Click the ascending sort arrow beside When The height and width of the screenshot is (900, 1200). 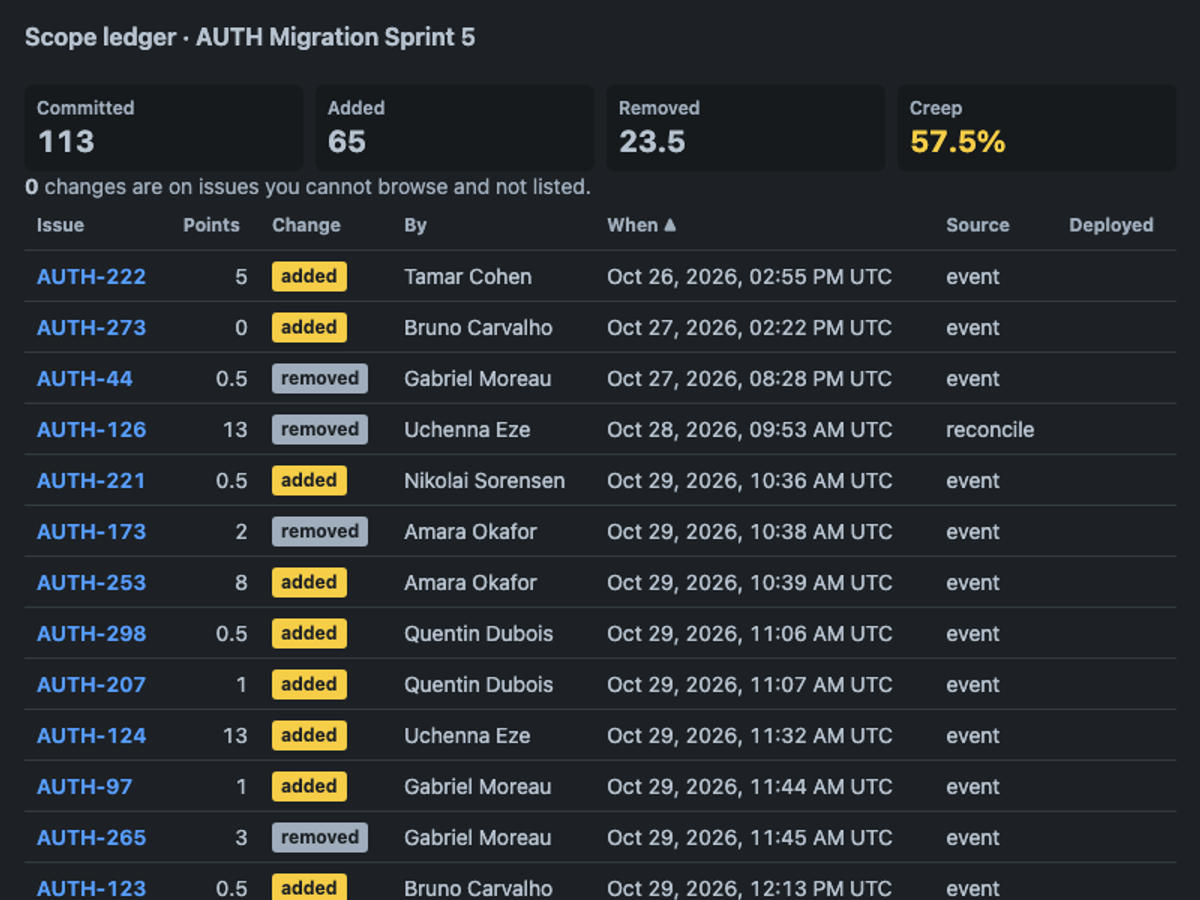pyautogui.click(x=670, y=225)
